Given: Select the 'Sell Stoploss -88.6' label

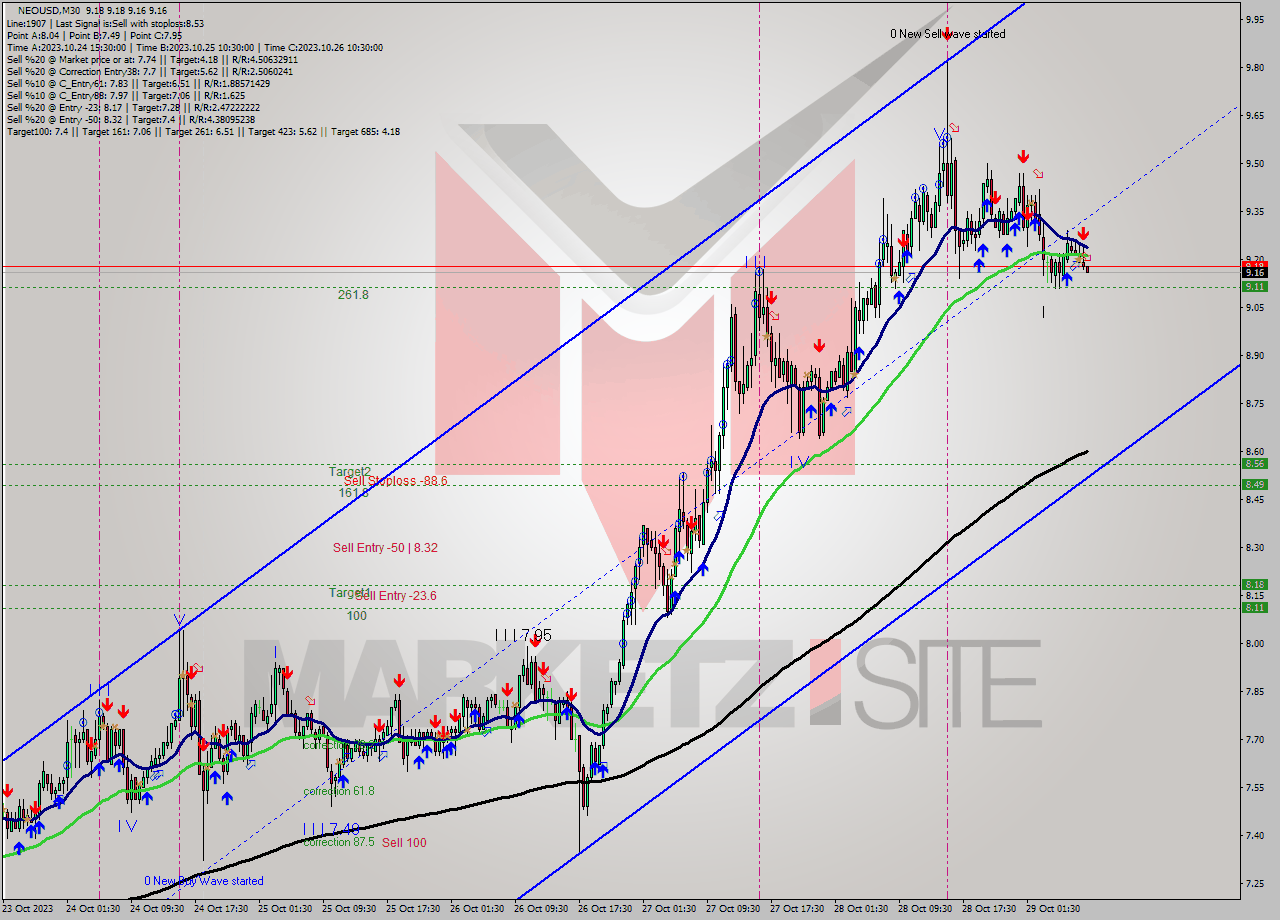Looking at the screenshot, I should 395,481.
